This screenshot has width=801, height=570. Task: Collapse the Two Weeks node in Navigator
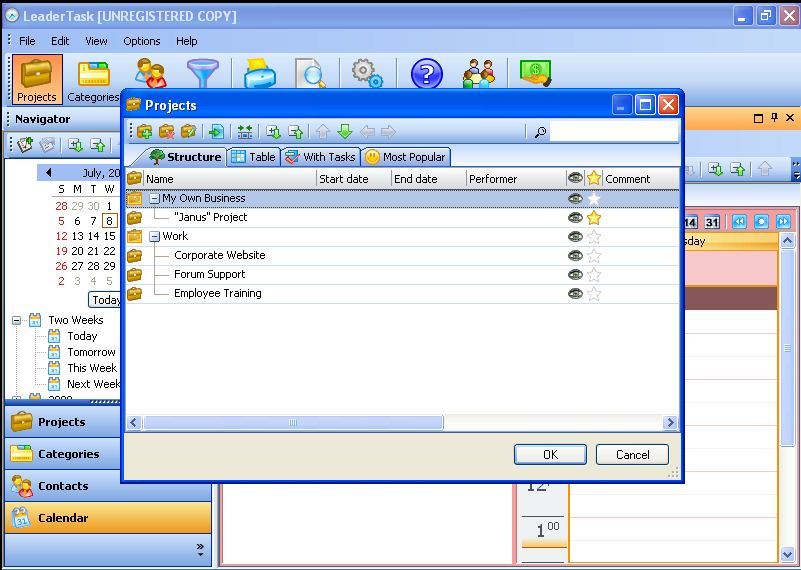coord(16,321)
